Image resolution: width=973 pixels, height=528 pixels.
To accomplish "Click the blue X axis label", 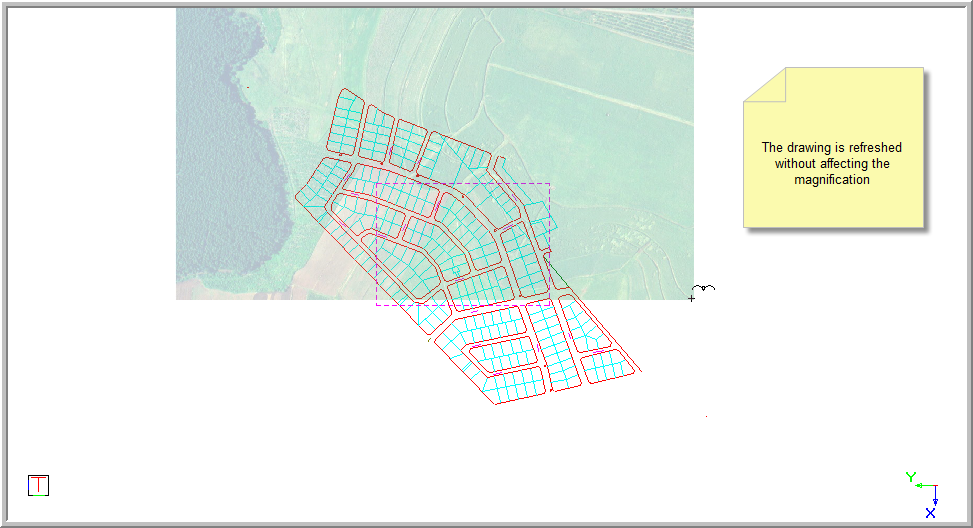I will click(x=930, y=513).
